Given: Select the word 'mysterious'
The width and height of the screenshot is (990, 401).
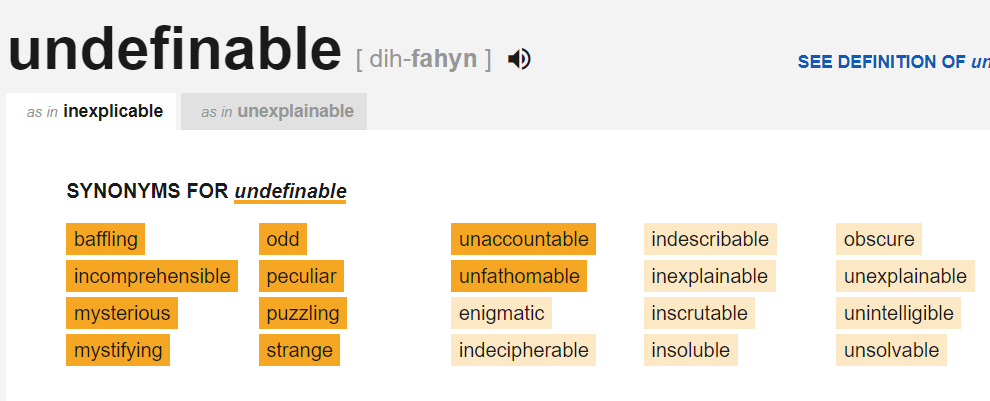Looking at the screenshot, I should click(x=122, y=313).
